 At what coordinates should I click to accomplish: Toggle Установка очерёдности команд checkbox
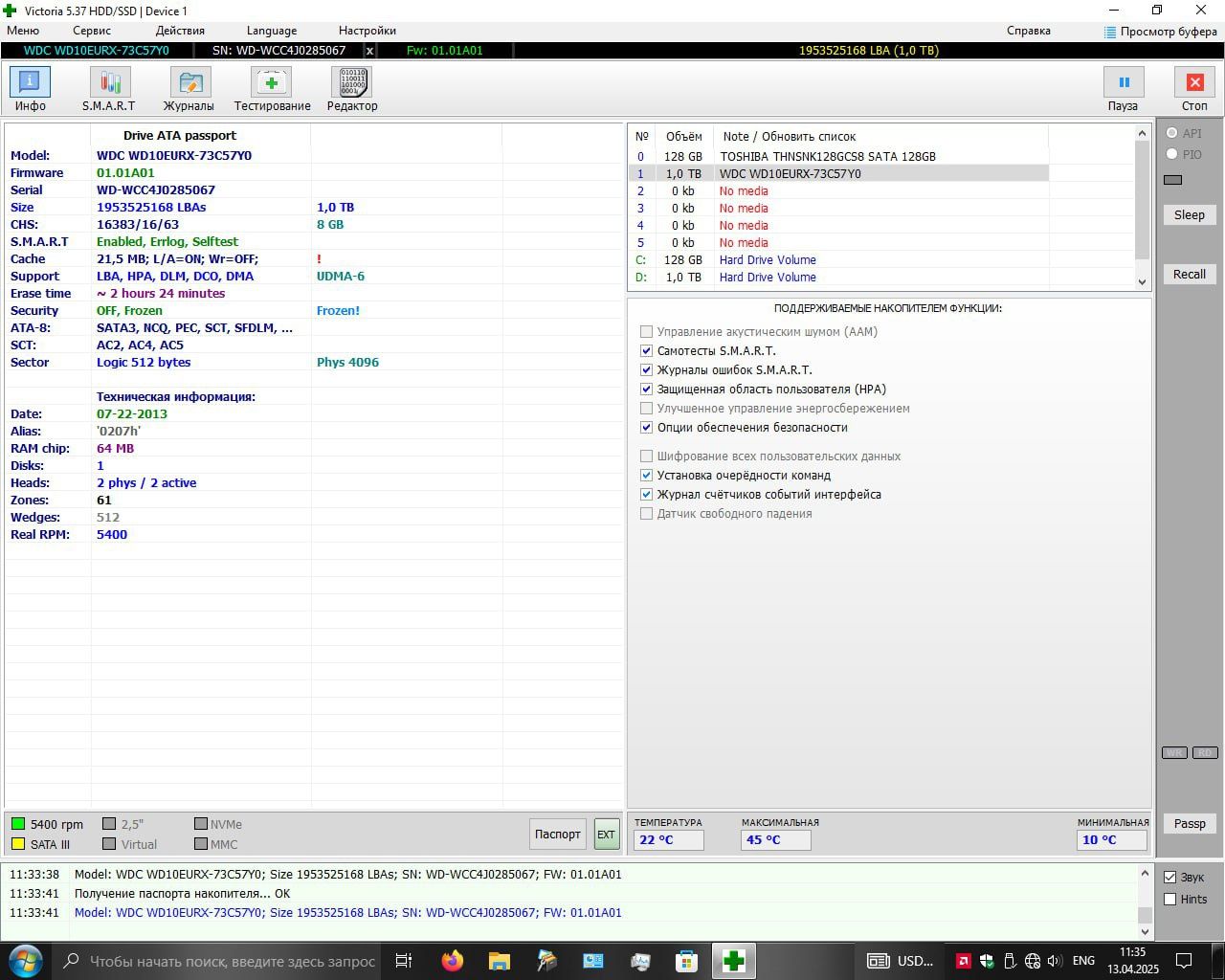pos(646,476)
